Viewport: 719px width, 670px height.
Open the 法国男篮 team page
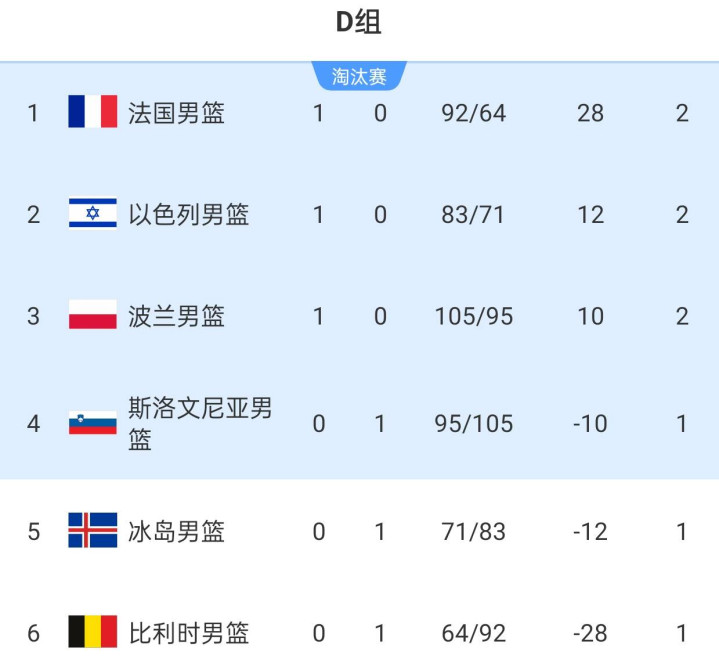(x=176, y=113)
